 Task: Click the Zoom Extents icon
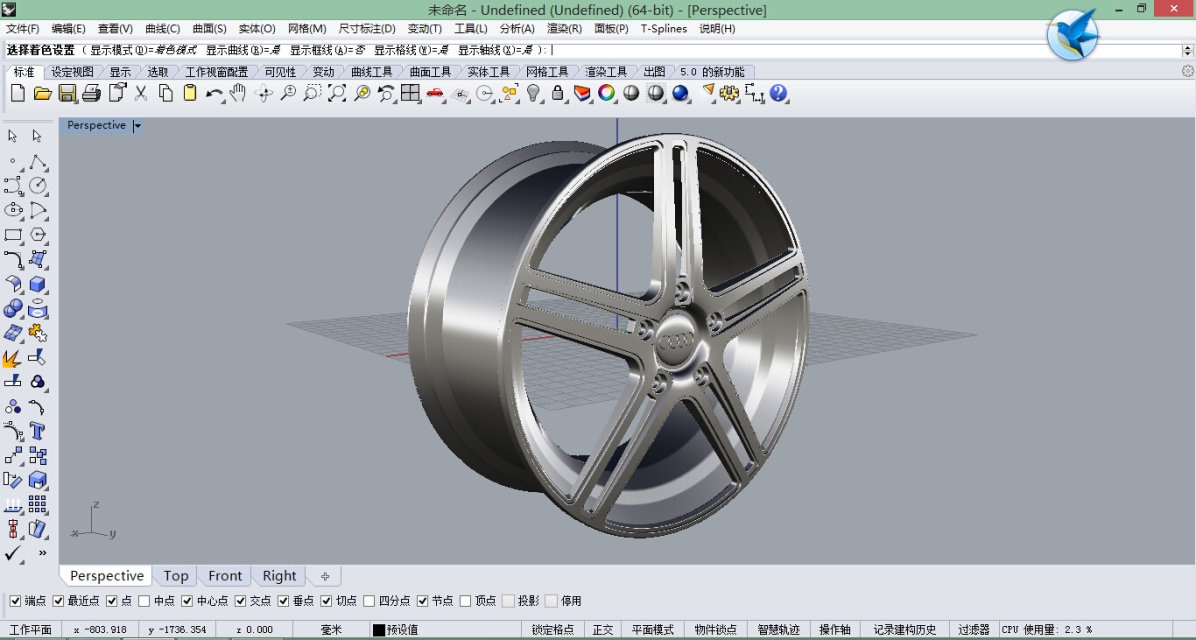[x=336, y=93]
